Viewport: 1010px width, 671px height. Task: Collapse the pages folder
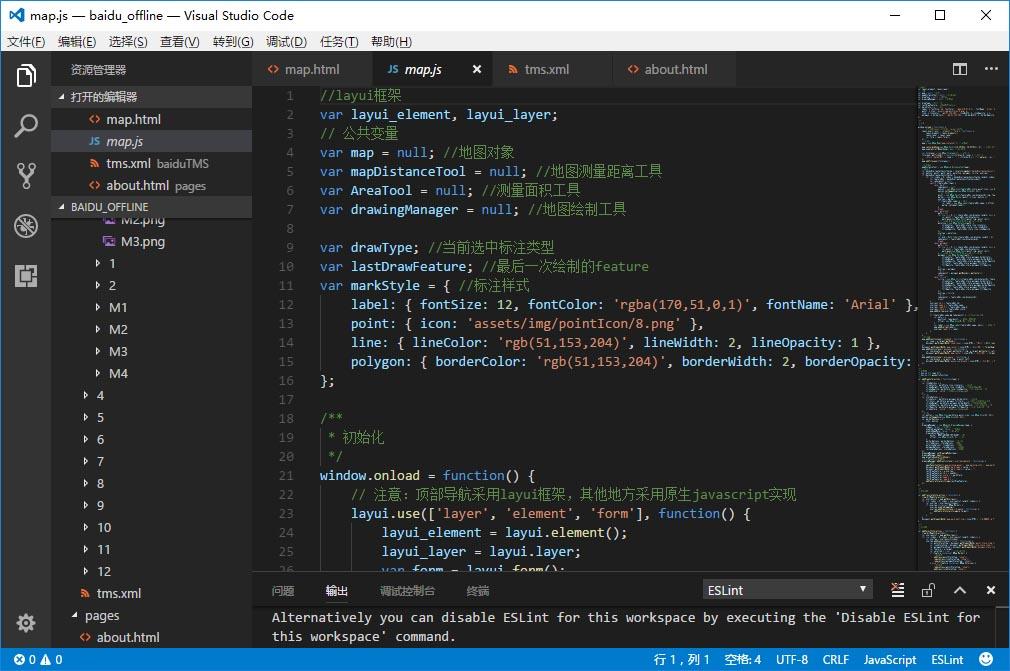click(75, 616)
